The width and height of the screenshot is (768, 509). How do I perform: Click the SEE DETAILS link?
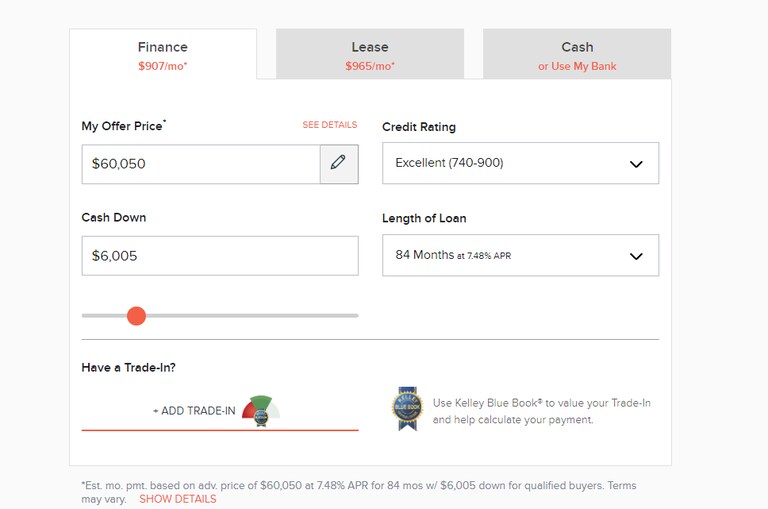tap(329, 125)
